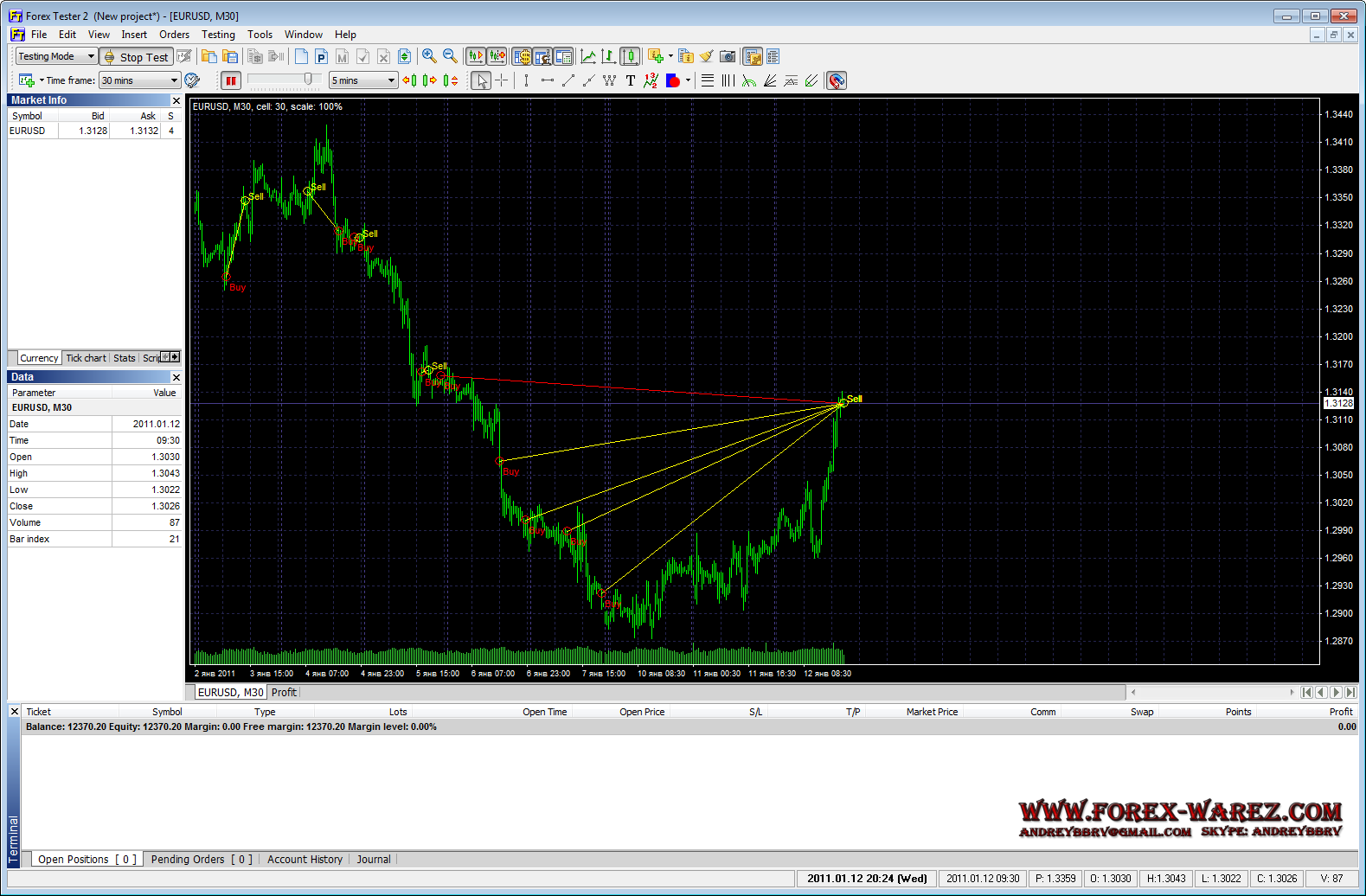Click the test speed slider handle
Image resolution: width=1366 pixels, height=896 pixels.
point(307,80)
